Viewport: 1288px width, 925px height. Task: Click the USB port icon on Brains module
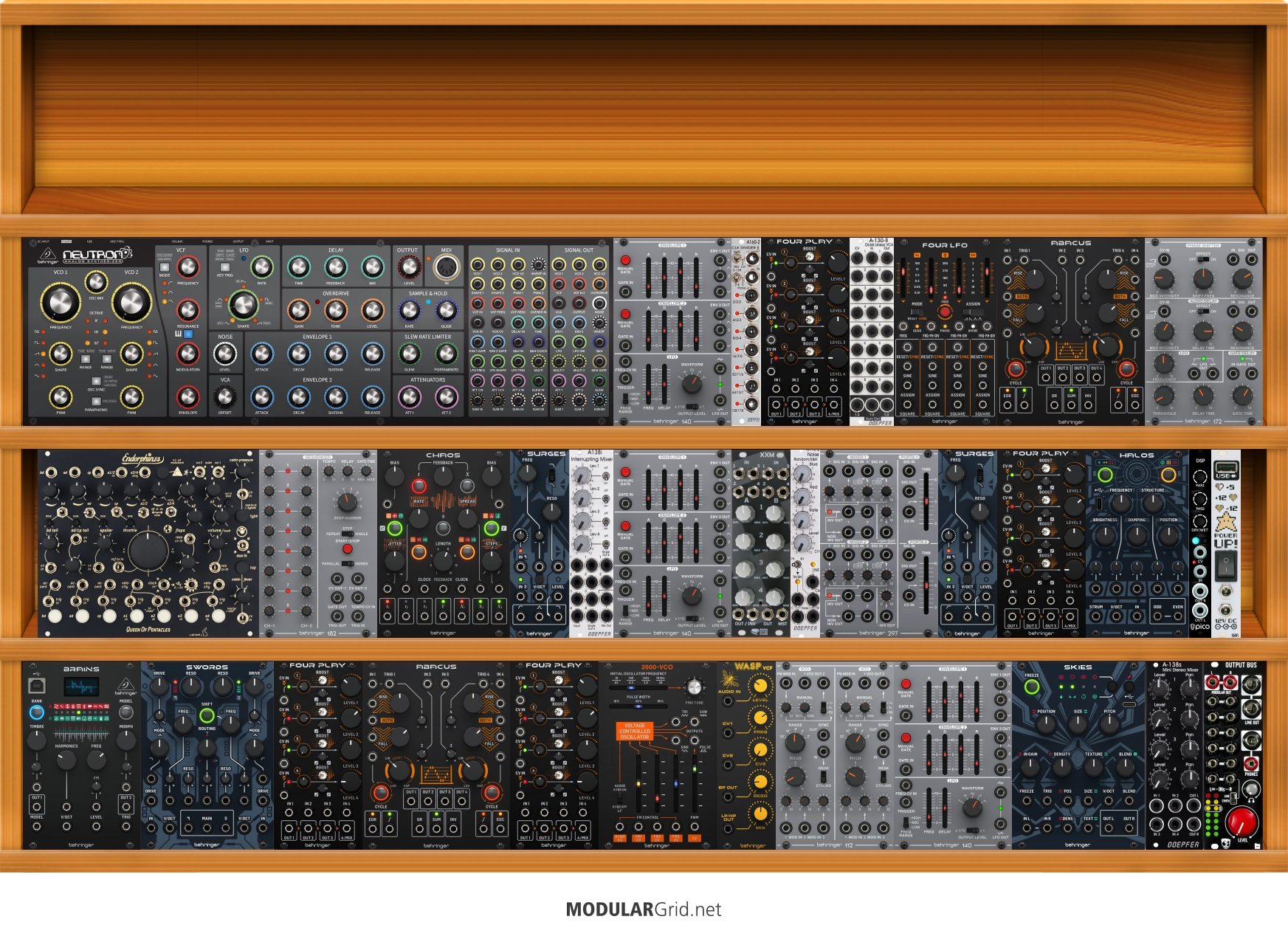coord(36,687)
